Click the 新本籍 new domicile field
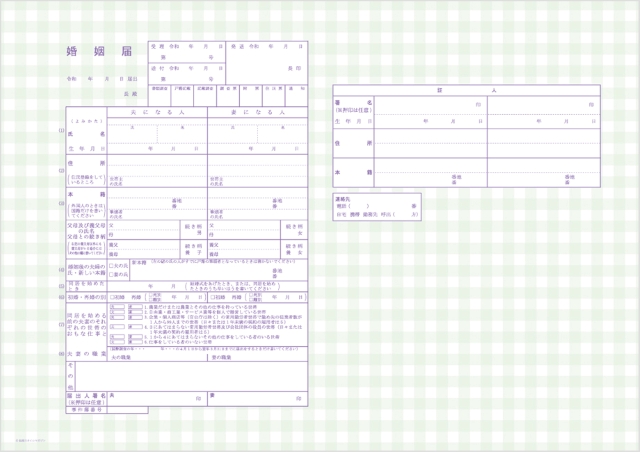Screen dimensions: 640x452 tap(218, 270)
